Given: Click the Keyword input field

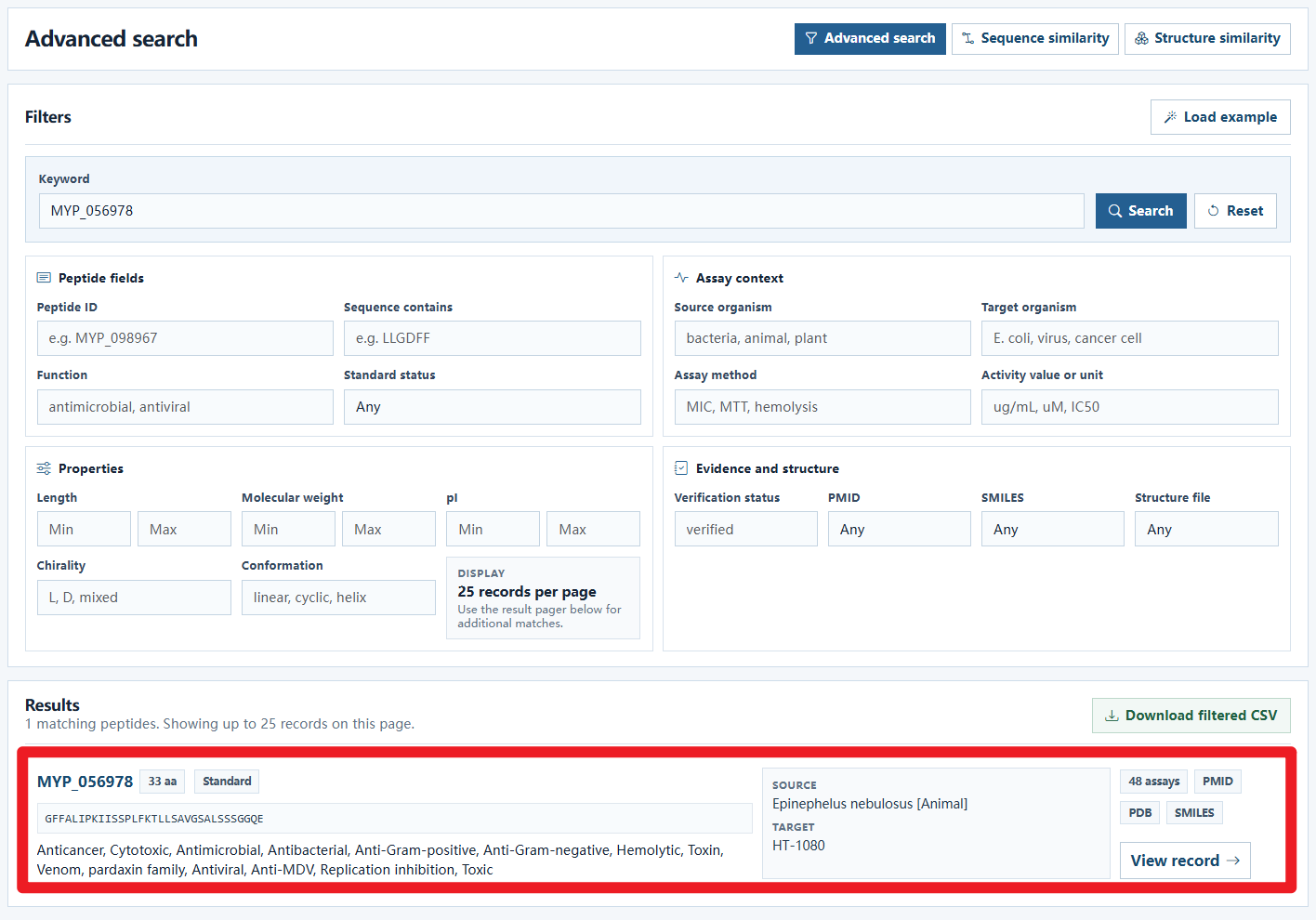Looking at the screenshot, I should [561, 211].
